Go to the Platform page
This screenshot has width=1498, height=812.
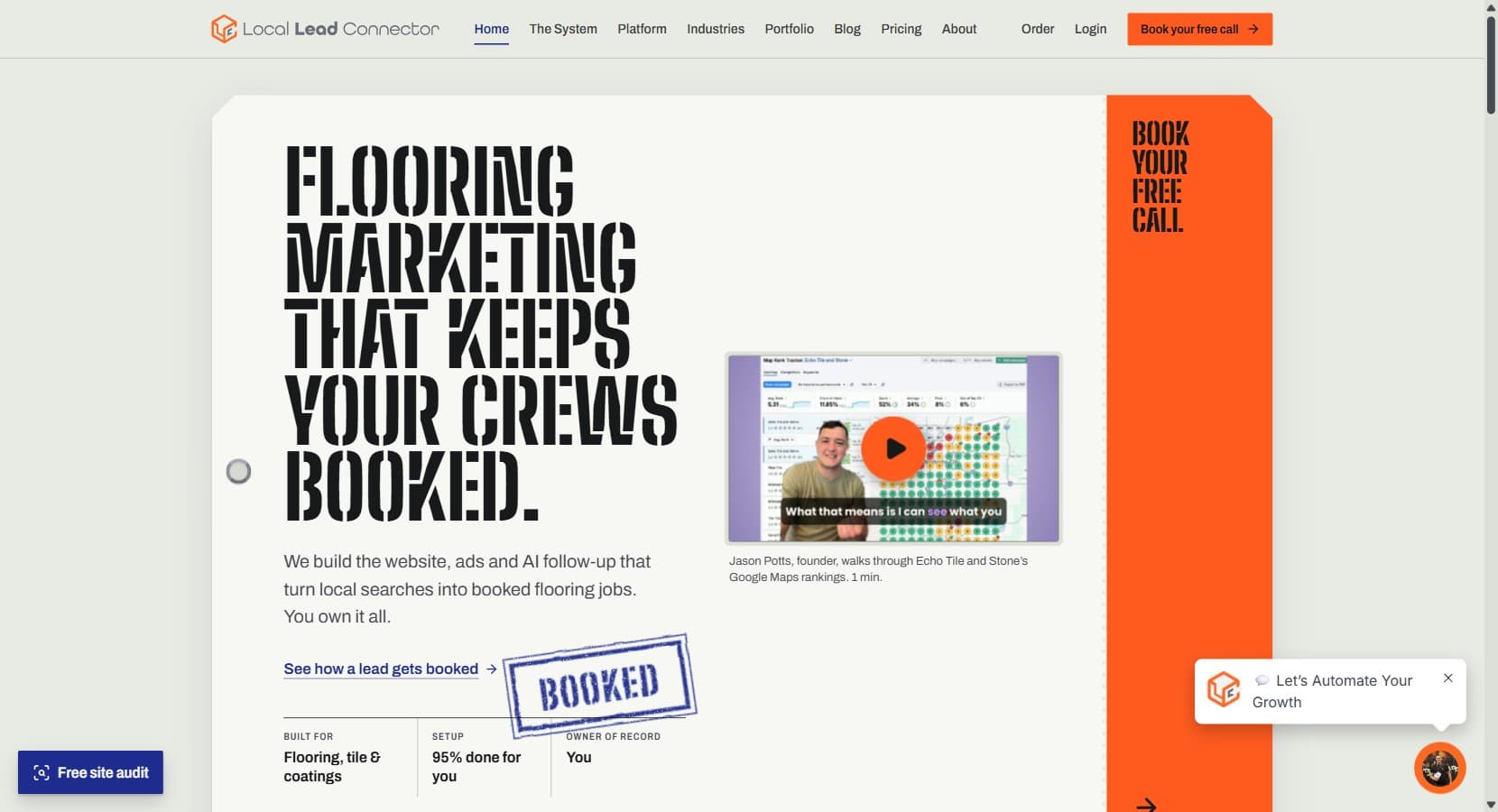click(642, 29)
